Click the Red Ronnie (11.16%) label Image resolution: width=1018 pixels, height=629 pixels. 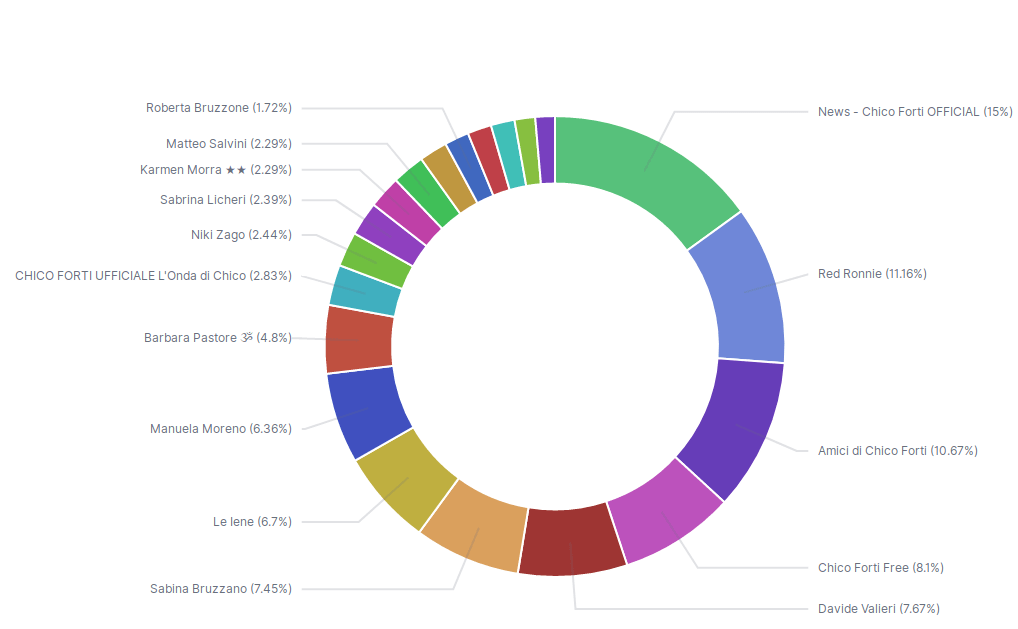pos(872,274)
